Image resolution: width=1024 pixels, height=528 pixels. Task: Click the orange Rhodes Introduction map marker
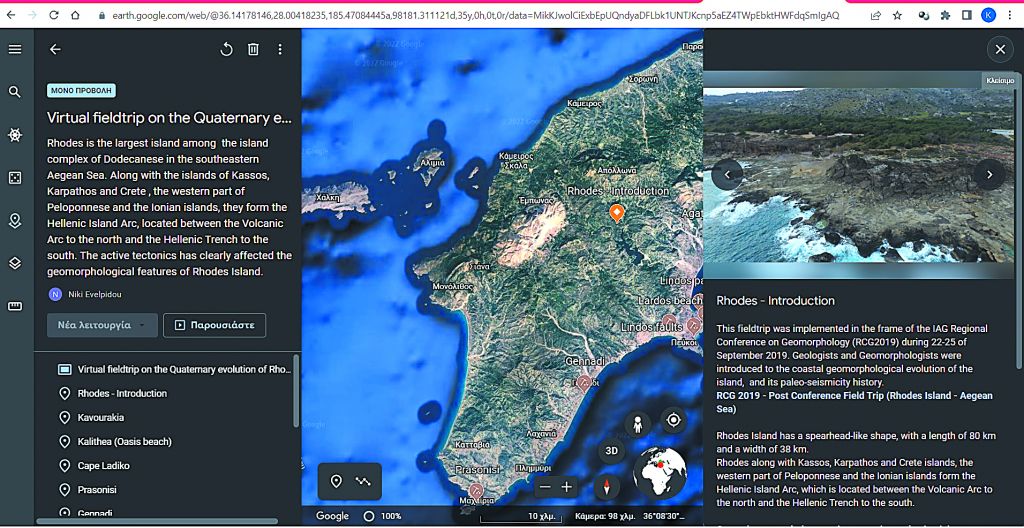(616, 213)
